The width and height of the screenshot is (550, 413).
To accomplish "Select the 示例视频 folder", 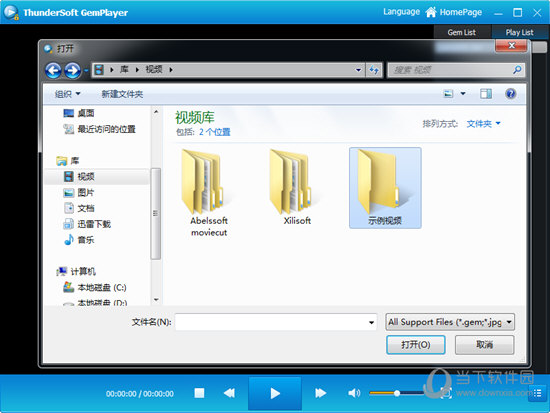I will [385, 188].
